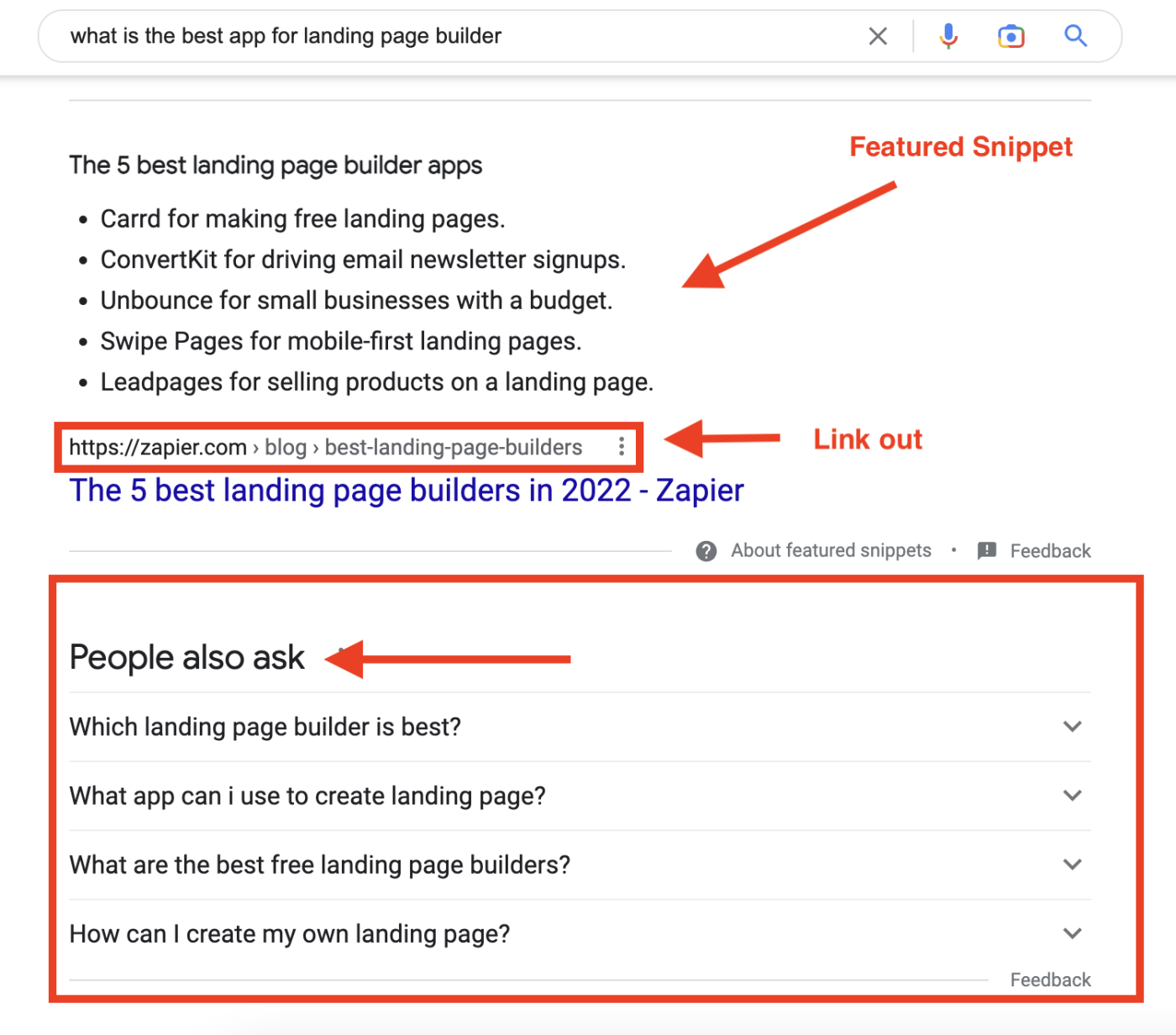The width and height of the screenshot is (1176, 1035).
Task: Select 'Unbounce for small businesses with a budget.'
Action: [356, 301]
